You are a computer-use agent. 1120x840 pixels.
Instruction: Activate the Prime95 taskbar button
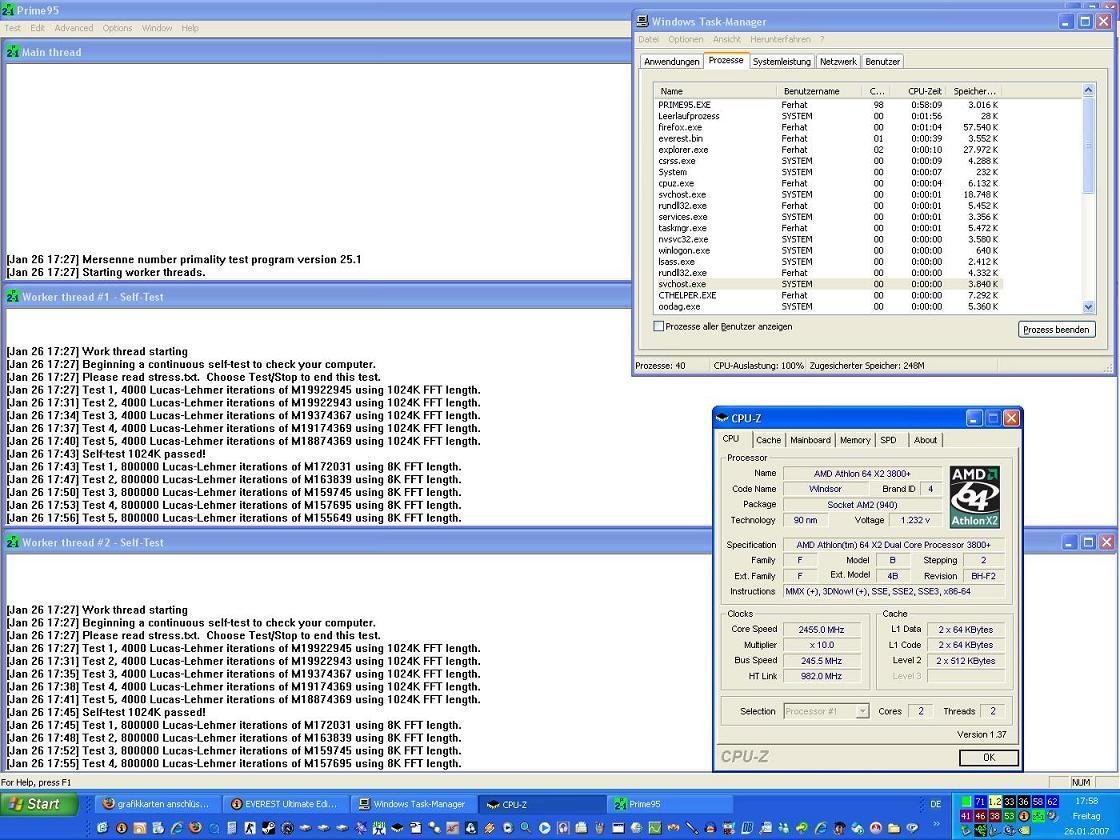670,804
